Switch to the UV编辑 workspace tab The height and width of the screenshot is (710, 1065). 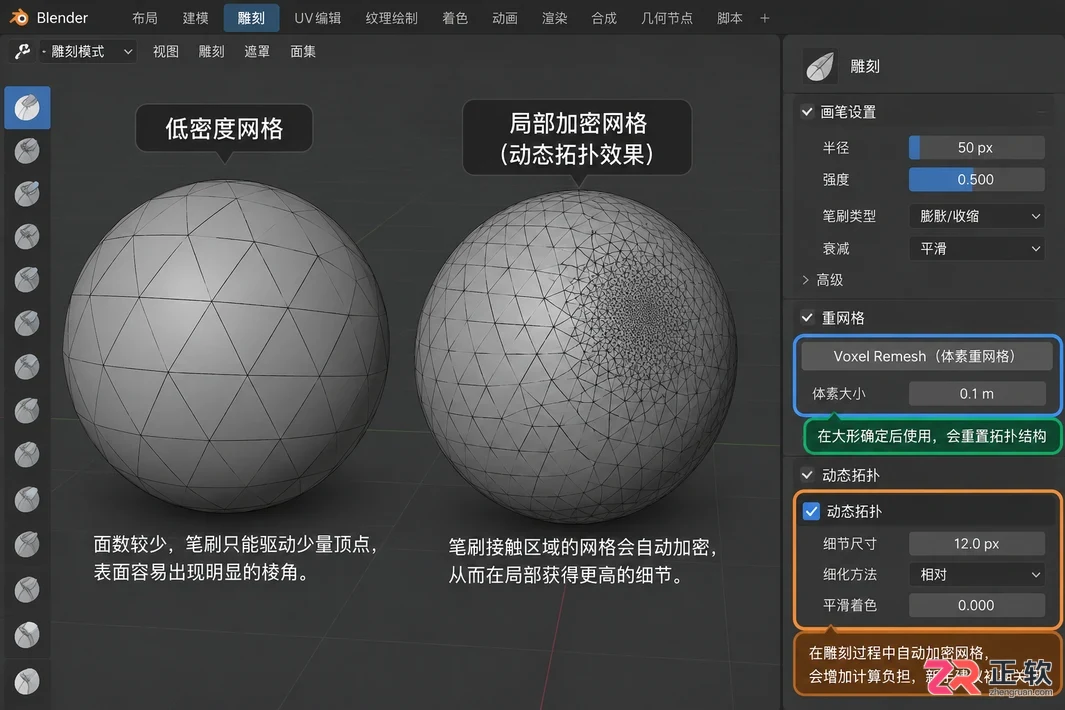coord(318,18)
